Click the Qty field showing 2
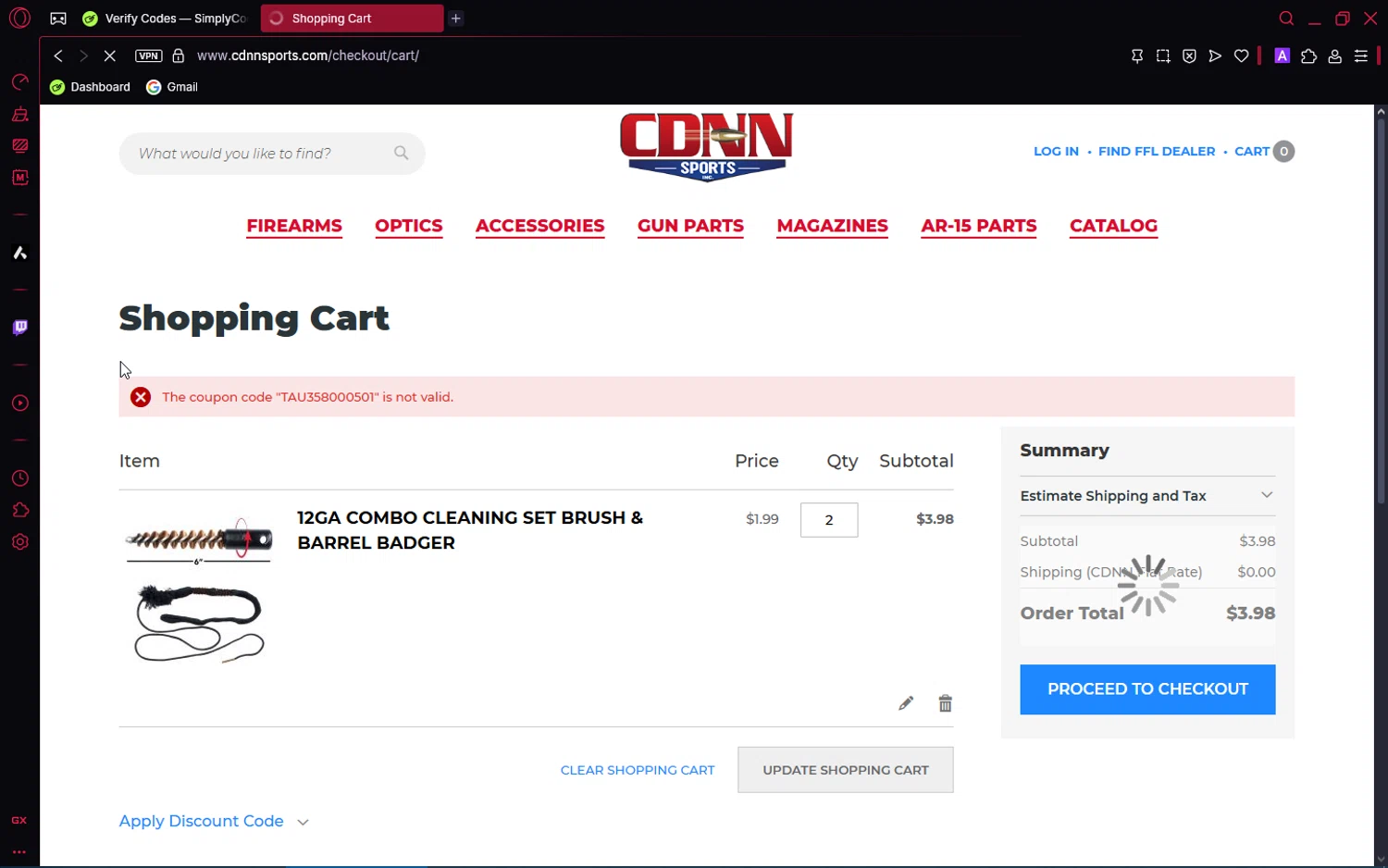Viewport: 1388px width, 868px height. (x=829, y=520)
